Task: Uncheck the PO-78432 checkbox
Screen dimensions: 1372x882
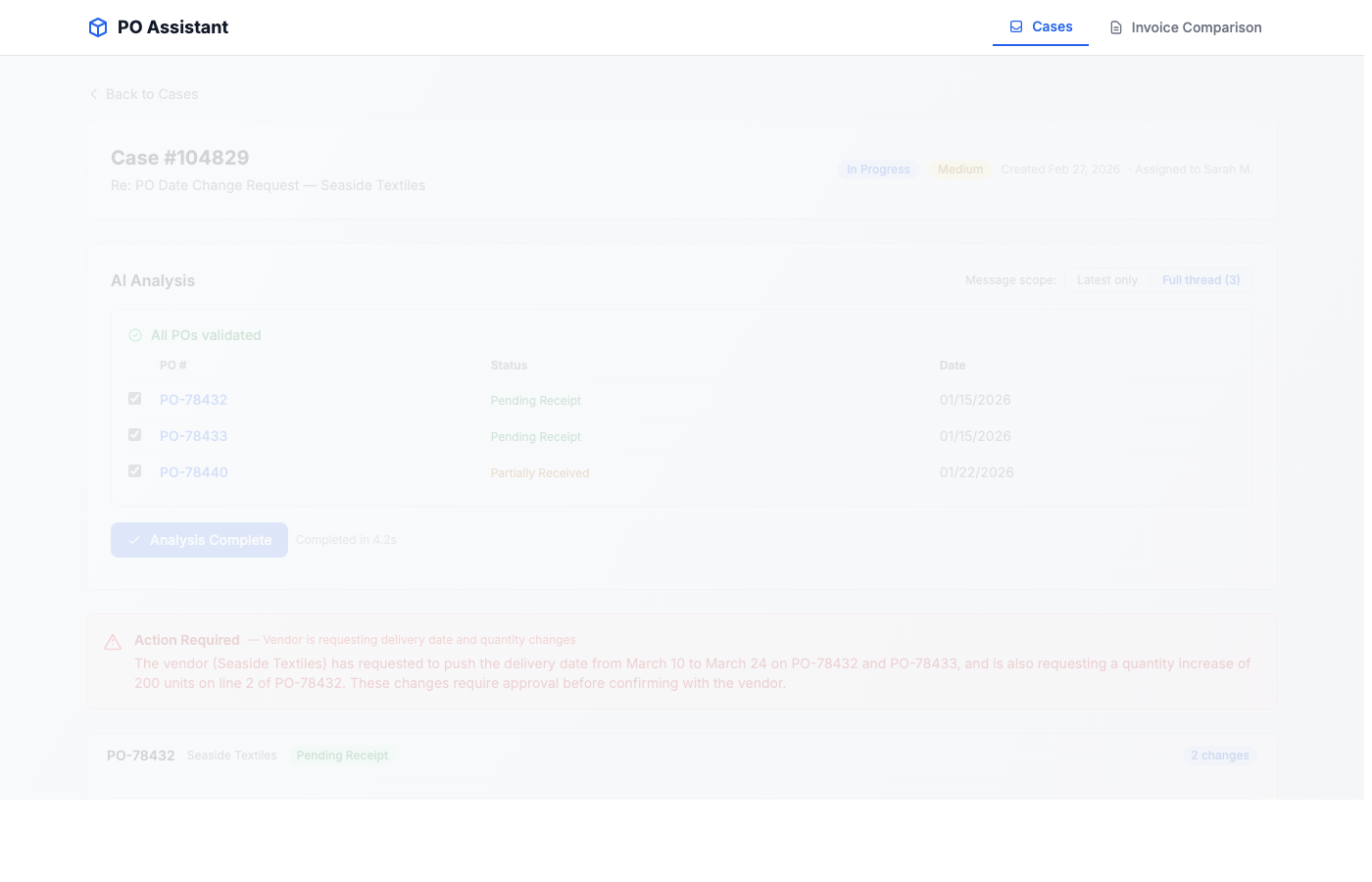Action: [x=134, y=398]
